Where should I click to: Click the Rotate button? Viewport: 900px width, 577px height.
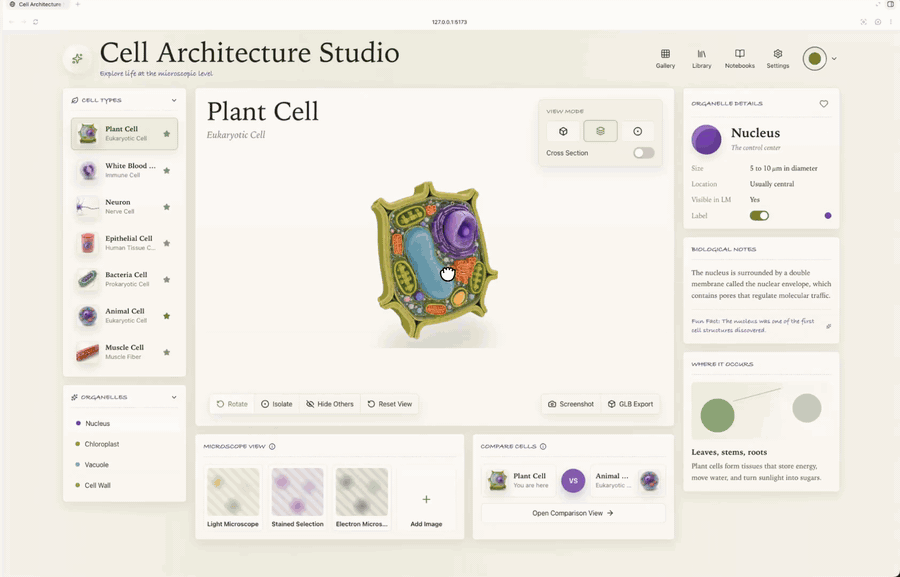coord(232,404)
